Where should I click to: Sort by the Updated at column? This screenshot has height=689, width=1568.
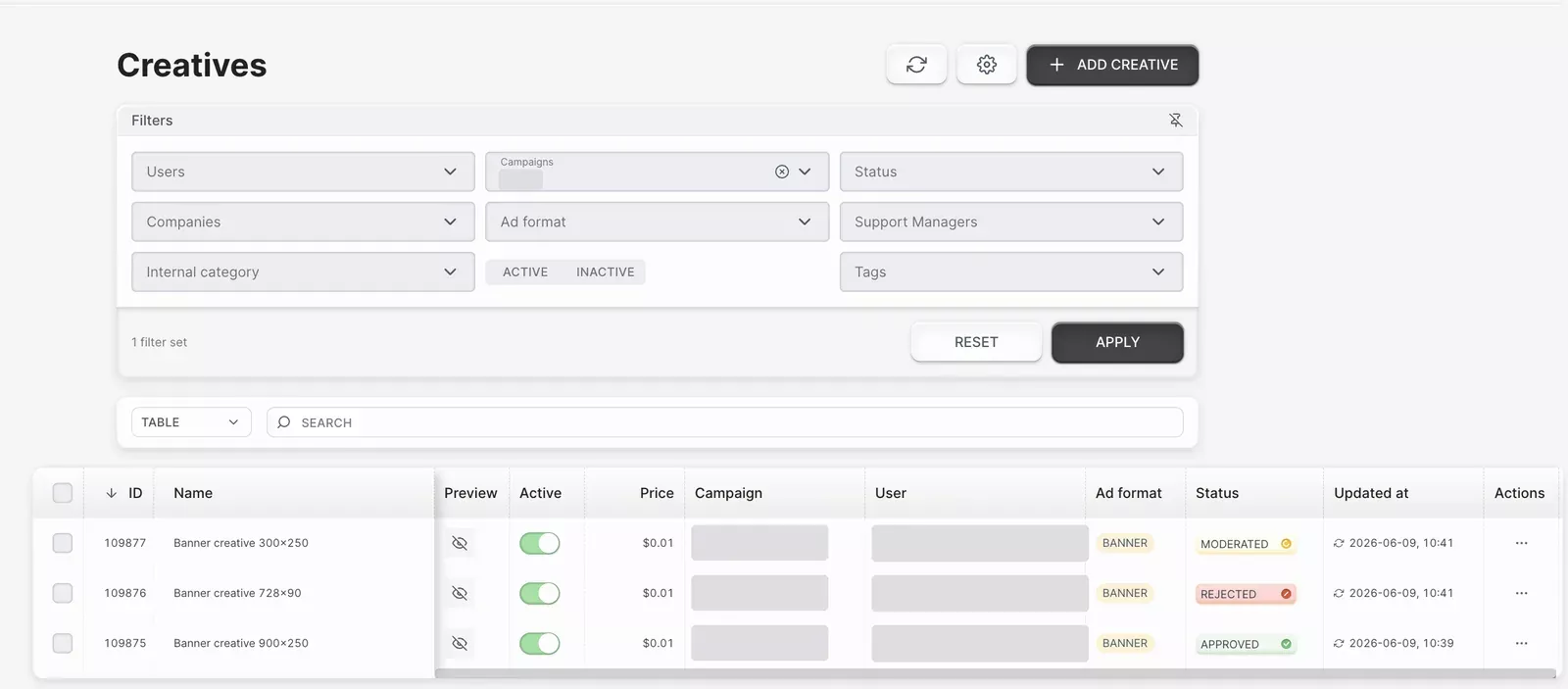pyautogui.click(x=1371, y=493)
